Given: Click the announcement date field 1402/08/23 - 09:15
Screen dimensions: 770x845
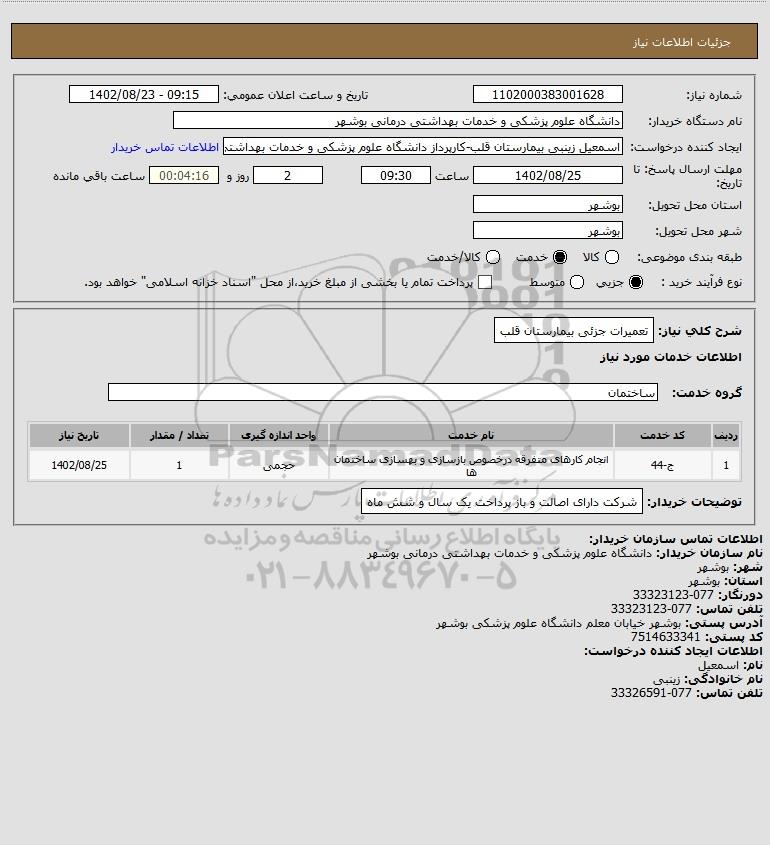Looking at the screenshot, I should [x=144, y=94].
